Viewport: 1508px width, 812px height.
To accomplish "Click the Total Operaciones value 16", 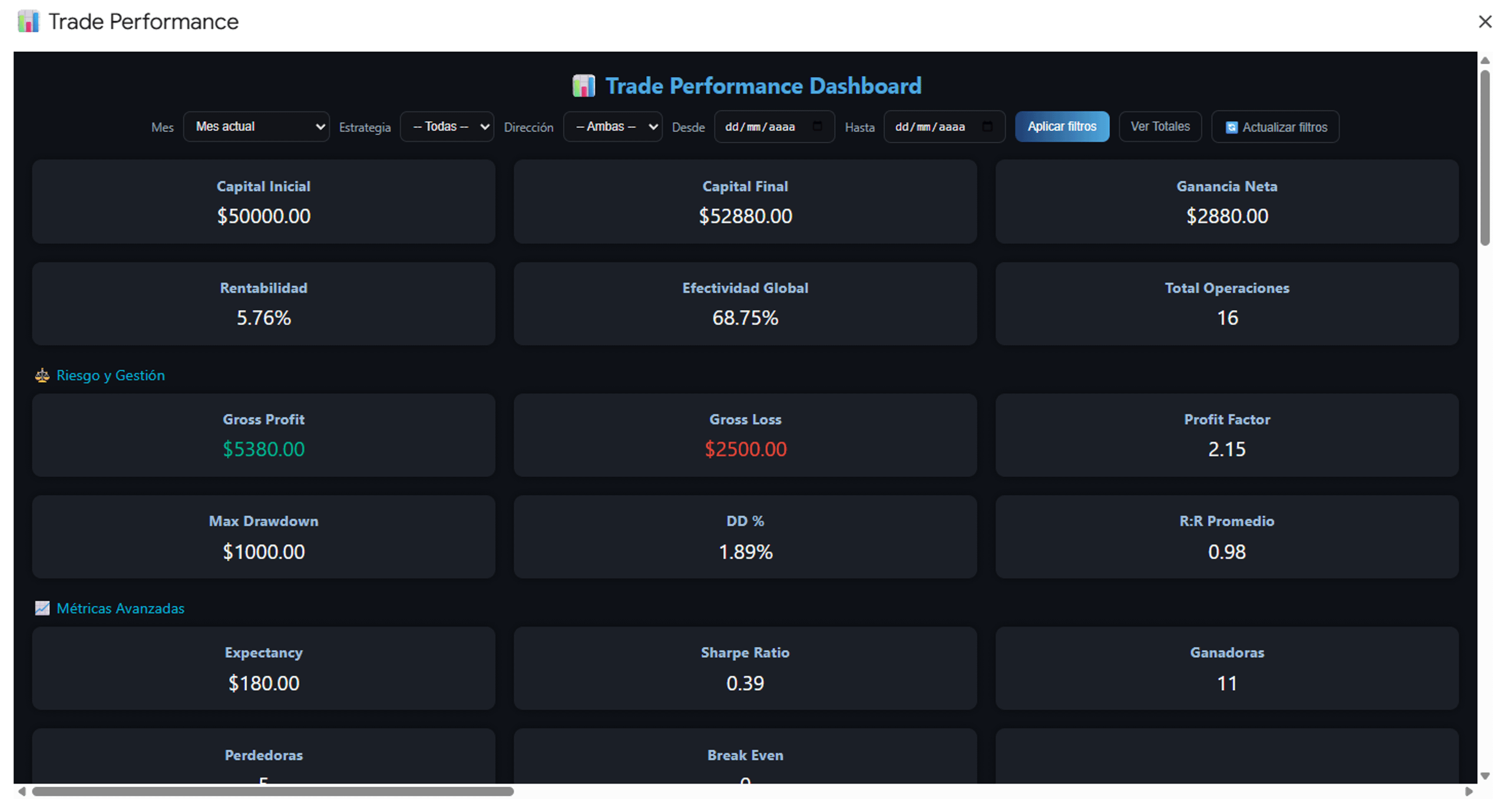I will tap(1227, 318).
